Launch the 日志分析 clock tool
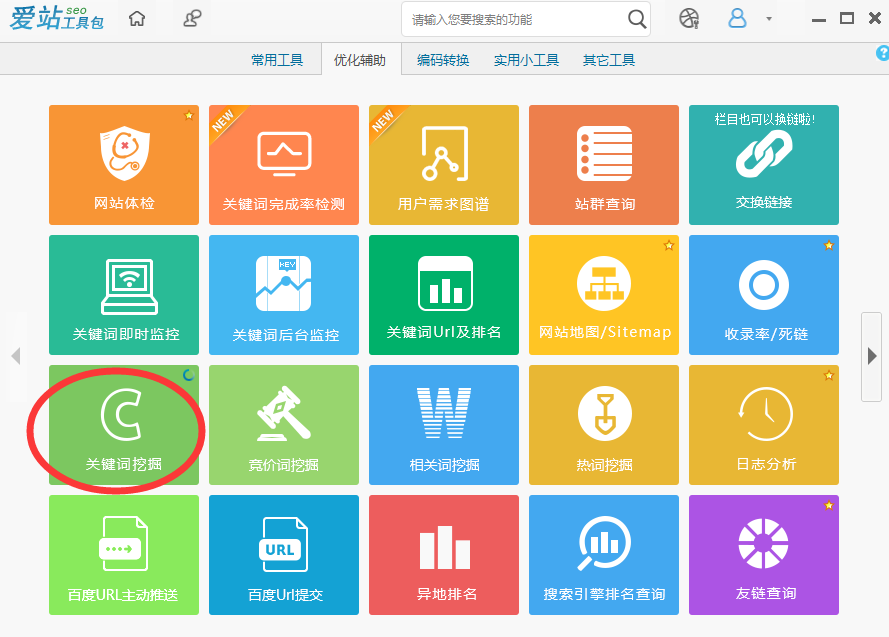This screenshot has width=889, height=637. click(x=764, y=425)
